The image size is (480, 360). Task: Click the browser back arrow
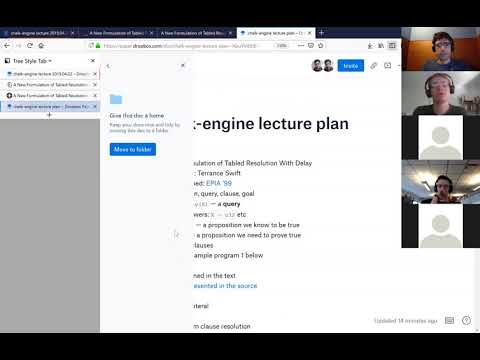coord(7,46)
